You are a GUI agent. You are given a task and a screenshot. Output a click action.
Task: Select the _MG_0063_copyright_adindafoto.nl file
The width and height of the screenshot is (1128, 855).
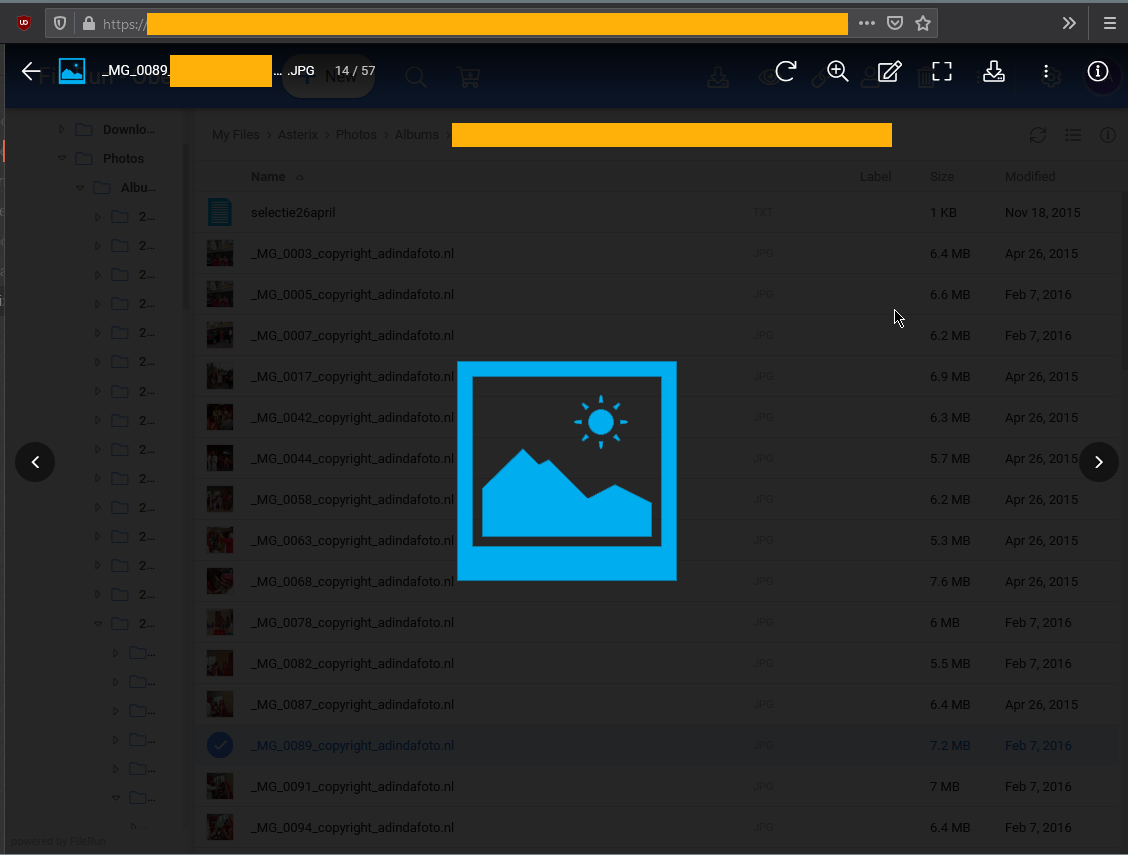[352, 541]
